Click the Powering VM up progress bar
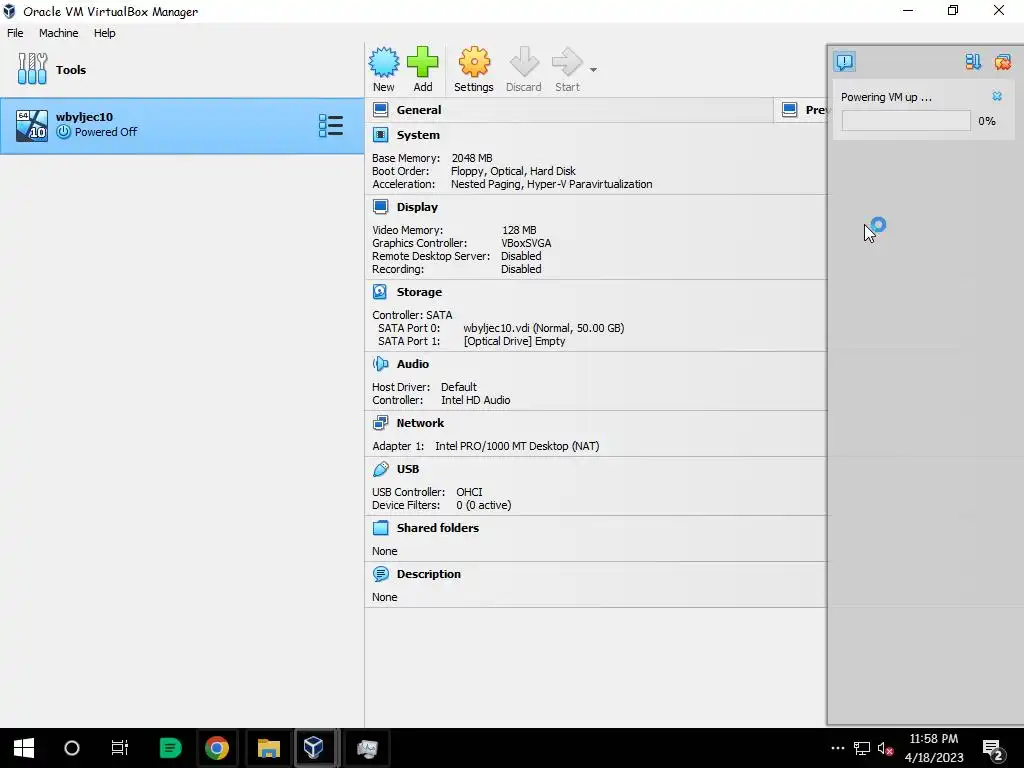Viewport: 1024px width, 768px height. (x=906, y=121)
